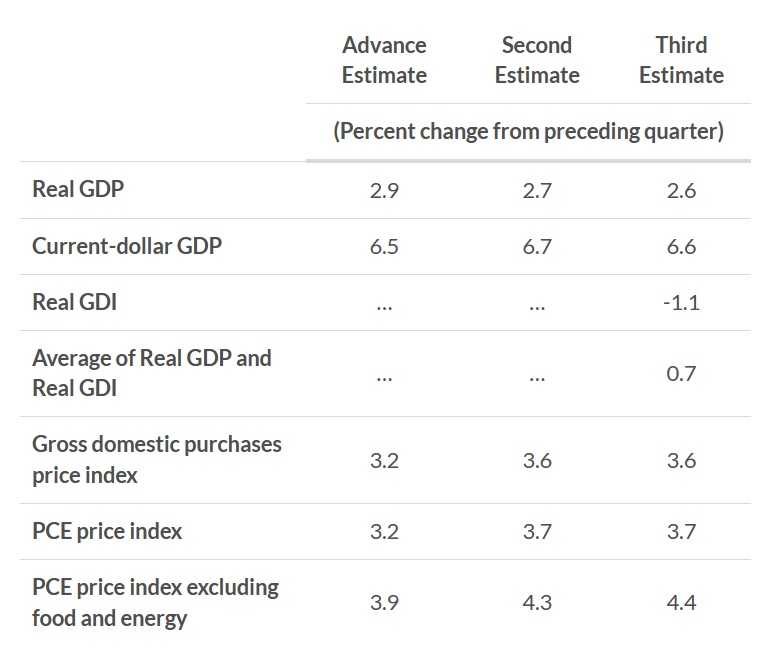The height and width of the screenshot is (648, 773).
Task: Click Real GDP third estimate value 2.6
Action: [681, 190]
